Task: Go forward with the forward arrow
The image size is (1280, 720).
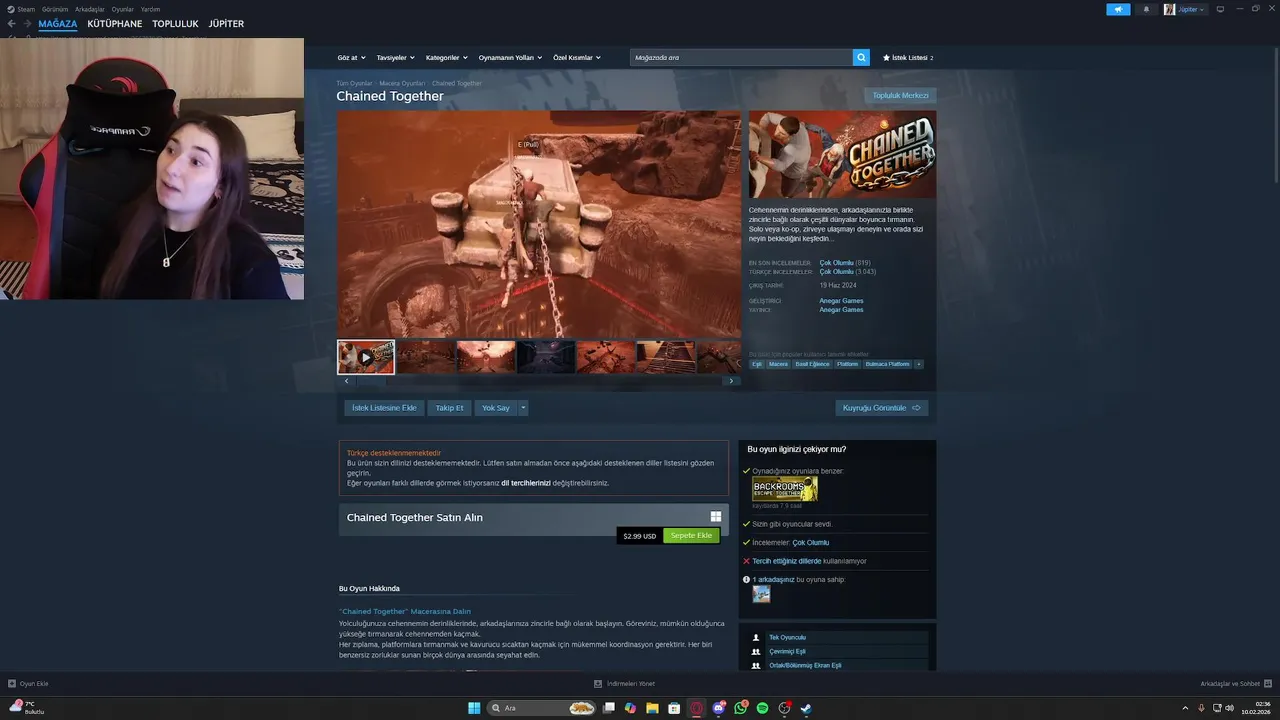Action: click(x=27, y=23)
